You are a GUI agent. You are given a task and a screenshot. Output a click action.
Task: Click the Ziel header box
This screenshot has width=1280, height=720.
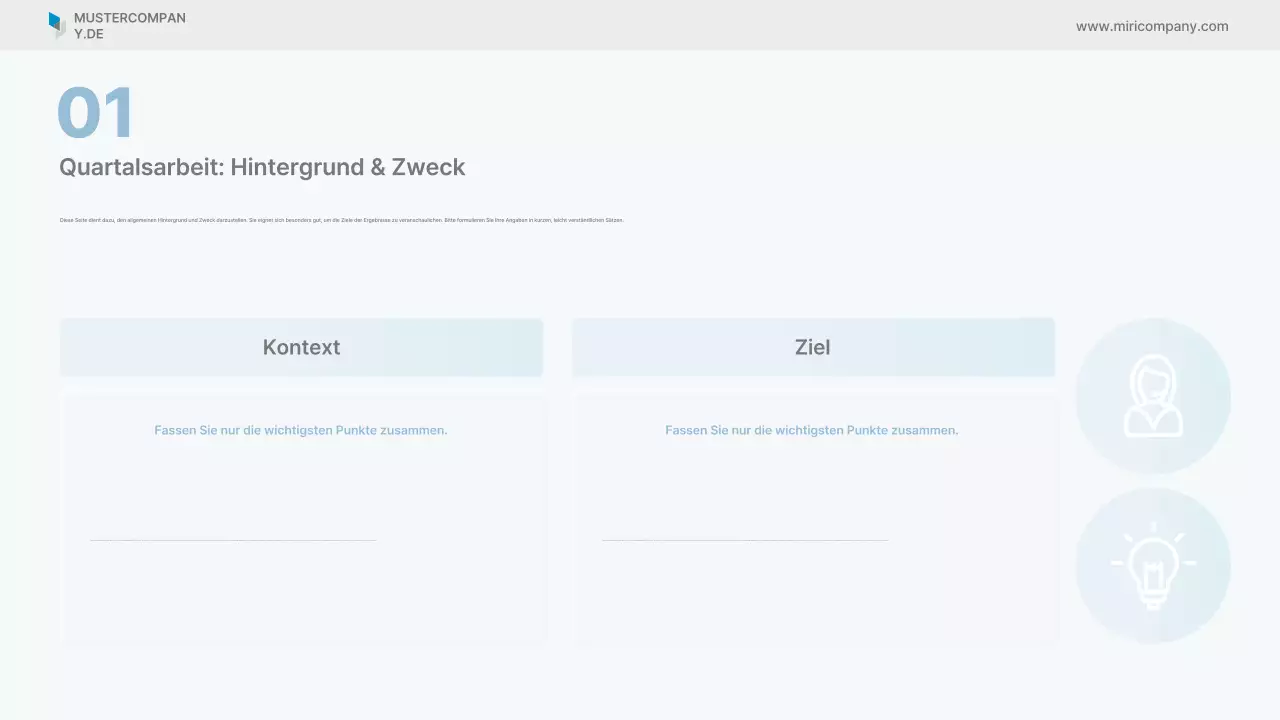(813, 347)
